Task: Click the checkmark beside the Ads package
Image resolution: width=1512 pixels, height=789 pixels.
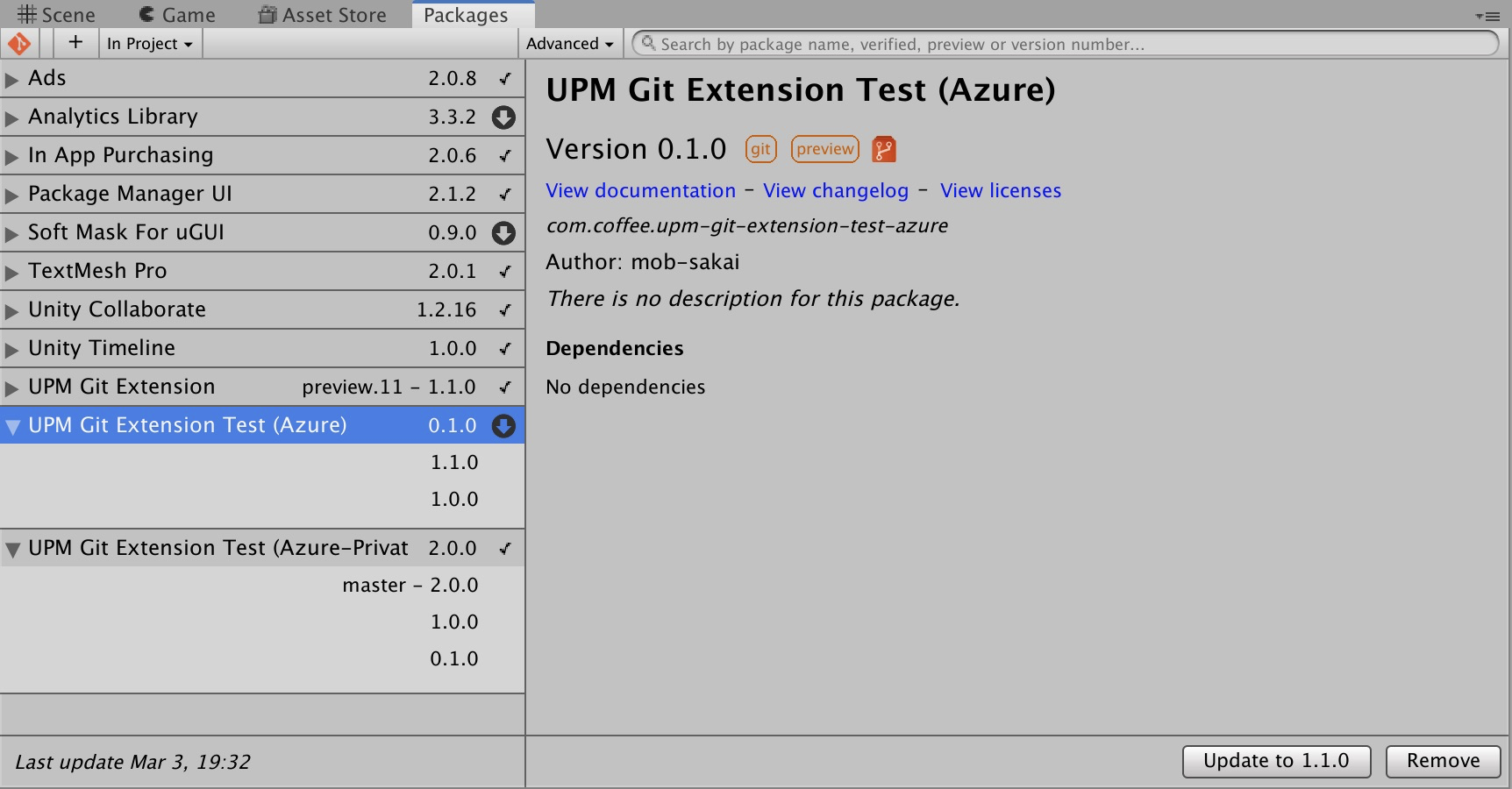Action: (x=504, y=78)
